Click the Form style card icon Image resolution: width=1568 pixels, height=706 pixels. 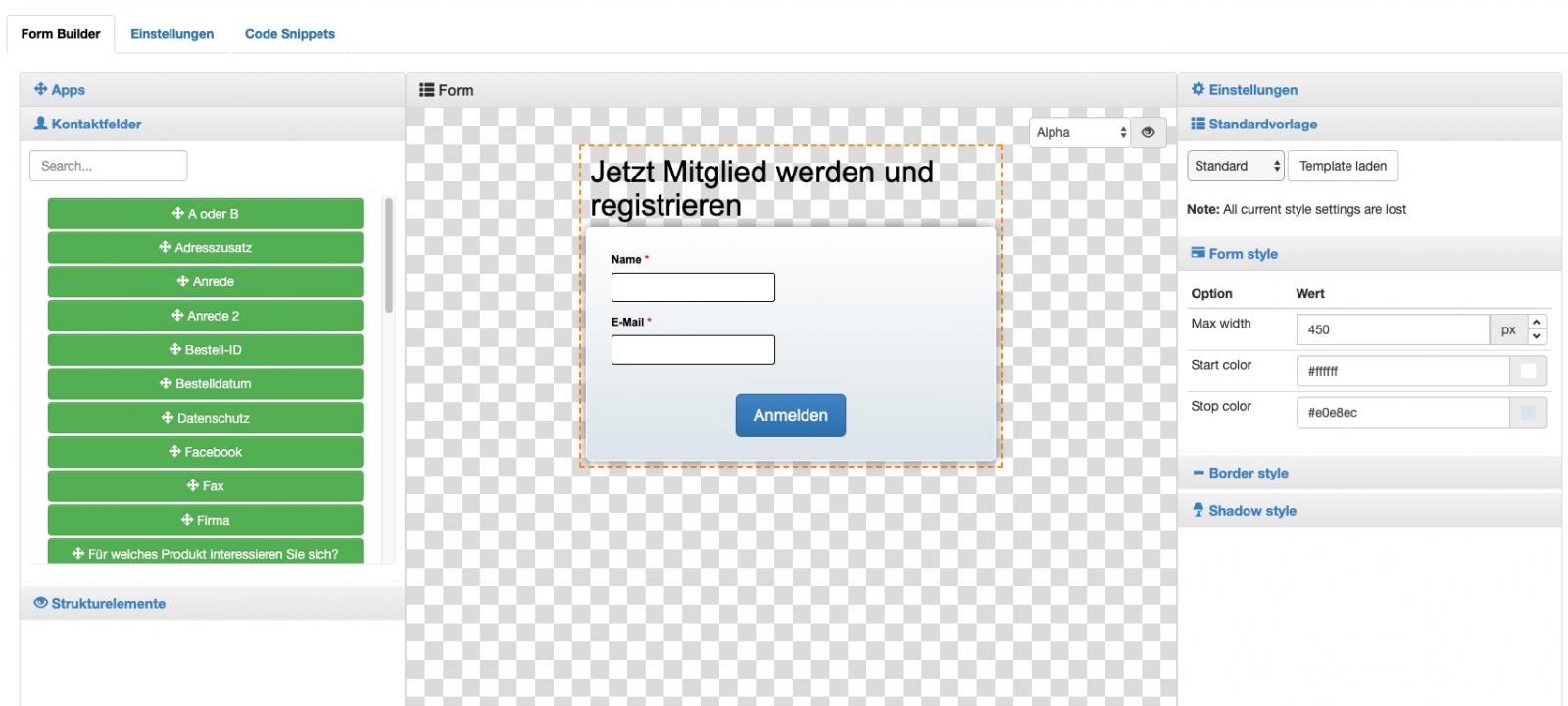(x=1198, y=252)
